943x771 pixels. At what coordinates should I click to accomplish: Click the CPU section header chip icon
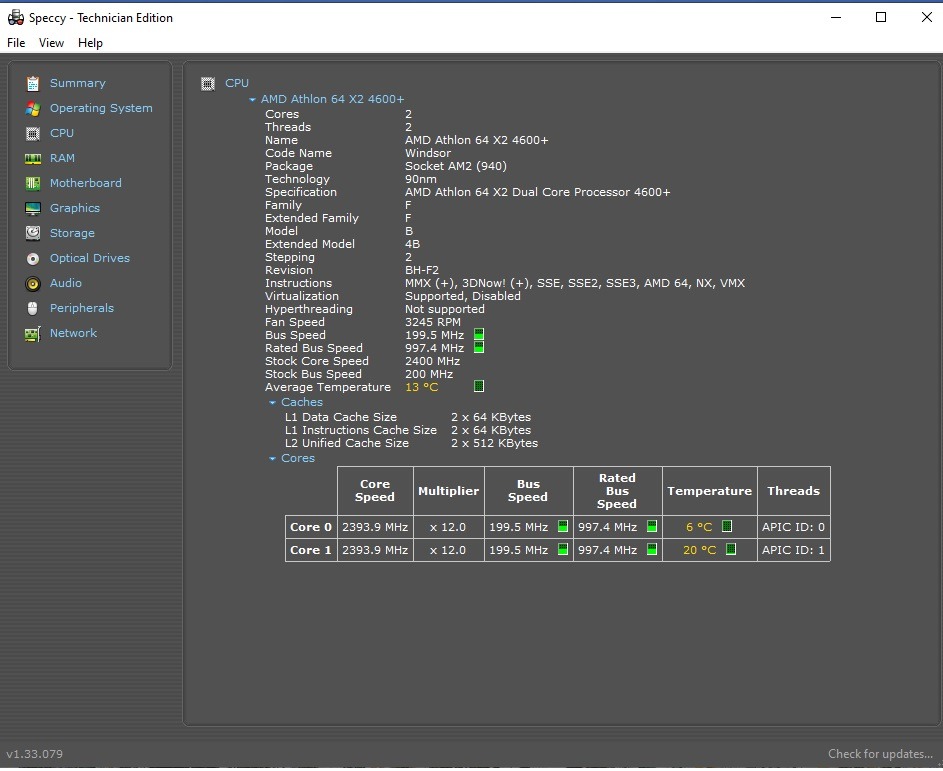click(207, 84)
